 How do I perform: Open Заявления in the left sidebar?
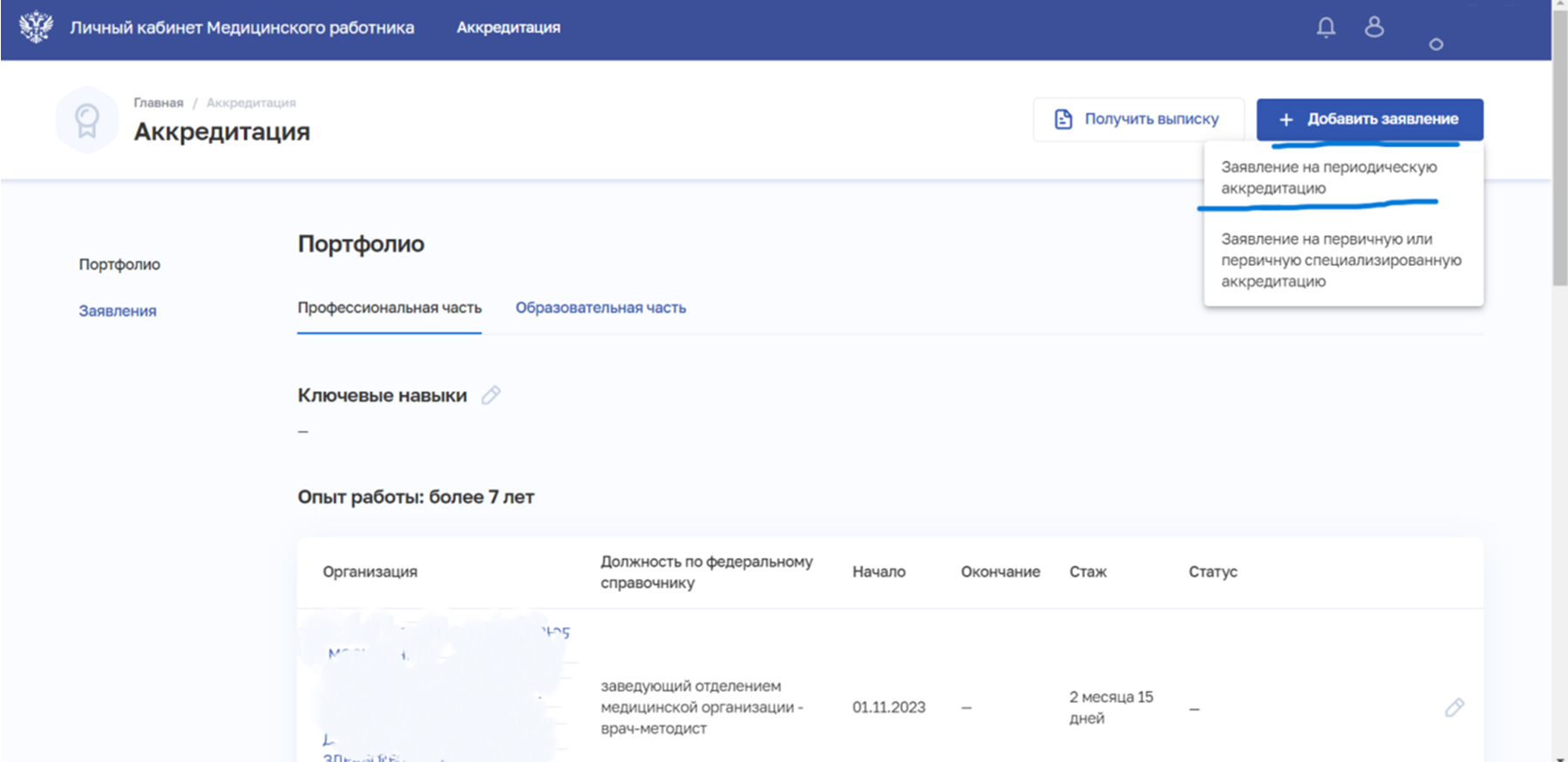click(x=118, y=311)
